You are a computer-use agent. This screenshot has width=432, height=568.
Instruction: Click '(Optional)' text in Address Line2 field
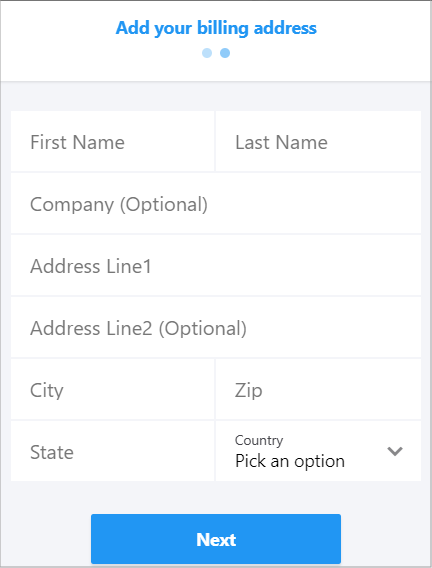pyautogui.click(x=203, y=329)
